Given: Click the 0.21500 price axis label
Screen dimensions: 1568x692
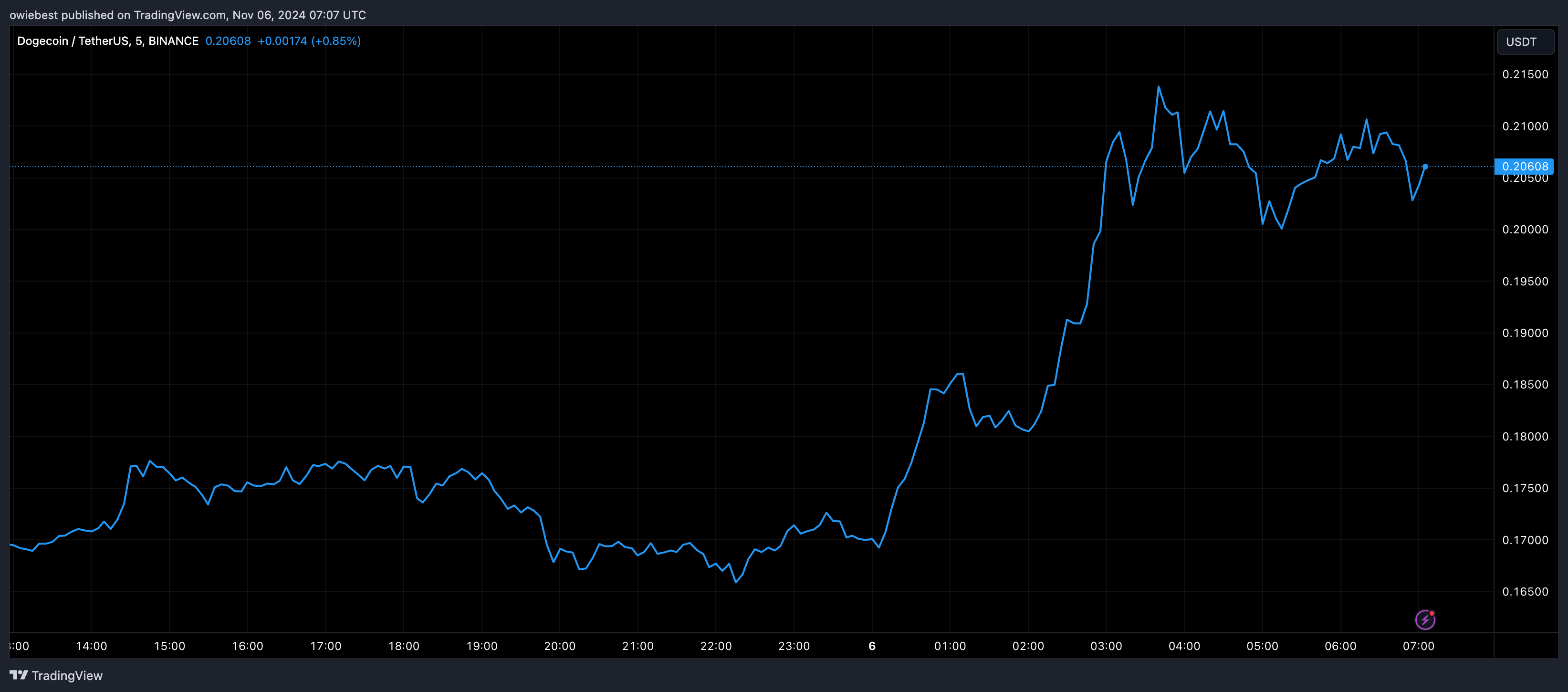Looking at the screenshot, I should tap(1525, 74).
